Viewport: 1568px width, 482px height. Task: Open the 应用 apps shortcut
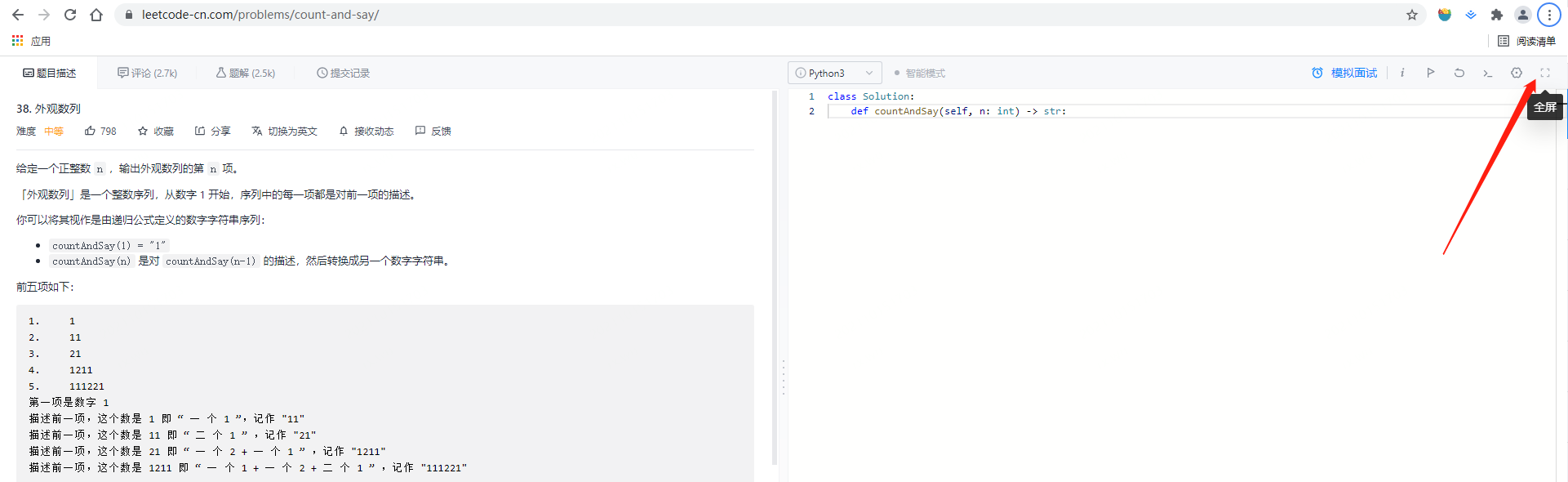click(31, 41)
